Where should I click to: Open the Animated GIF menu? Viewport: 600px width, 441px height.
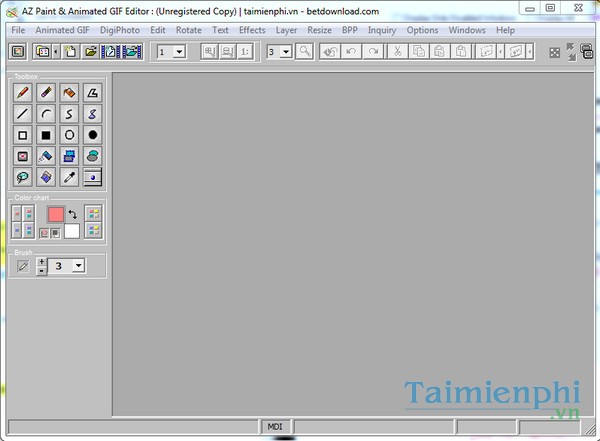point(62,30)
